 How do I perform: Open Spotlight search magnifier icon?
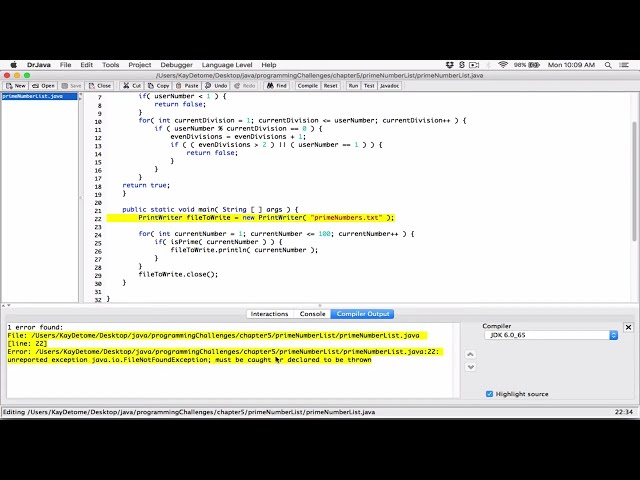608,65
